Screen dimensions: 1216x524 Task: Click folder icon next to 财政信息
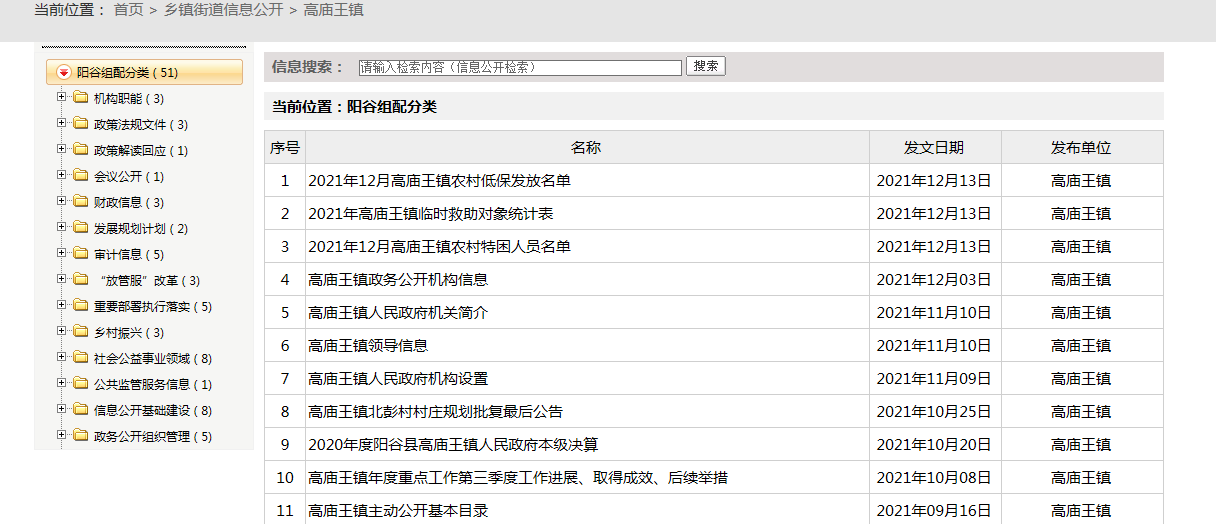80,202
